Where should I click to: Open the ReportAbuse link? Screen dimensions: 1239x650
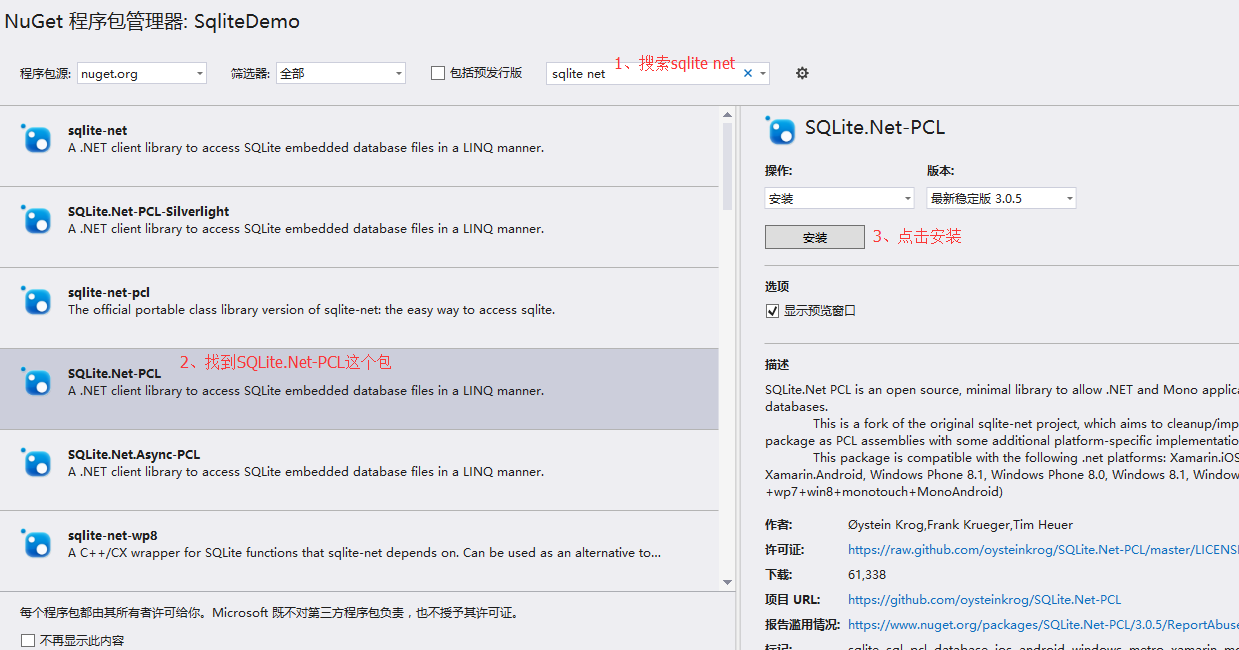(x=1043, y=624)
